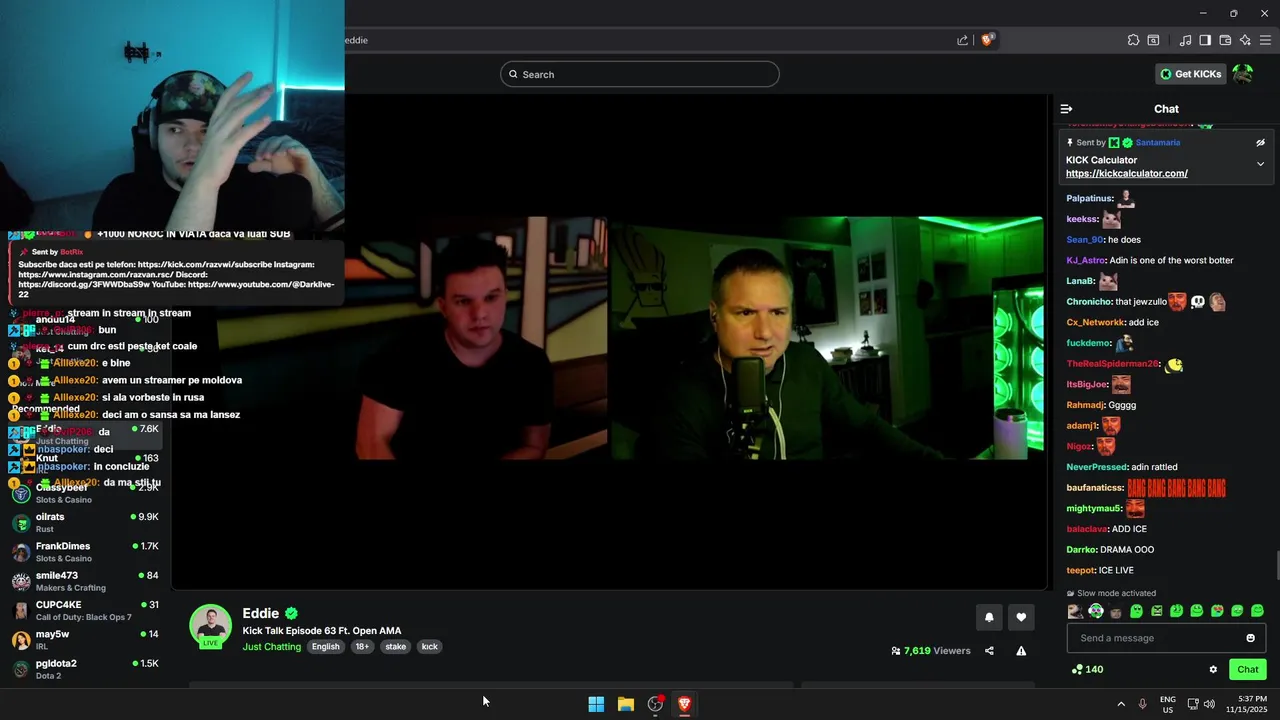Open the Just Chatting category link

coord(272,647)
